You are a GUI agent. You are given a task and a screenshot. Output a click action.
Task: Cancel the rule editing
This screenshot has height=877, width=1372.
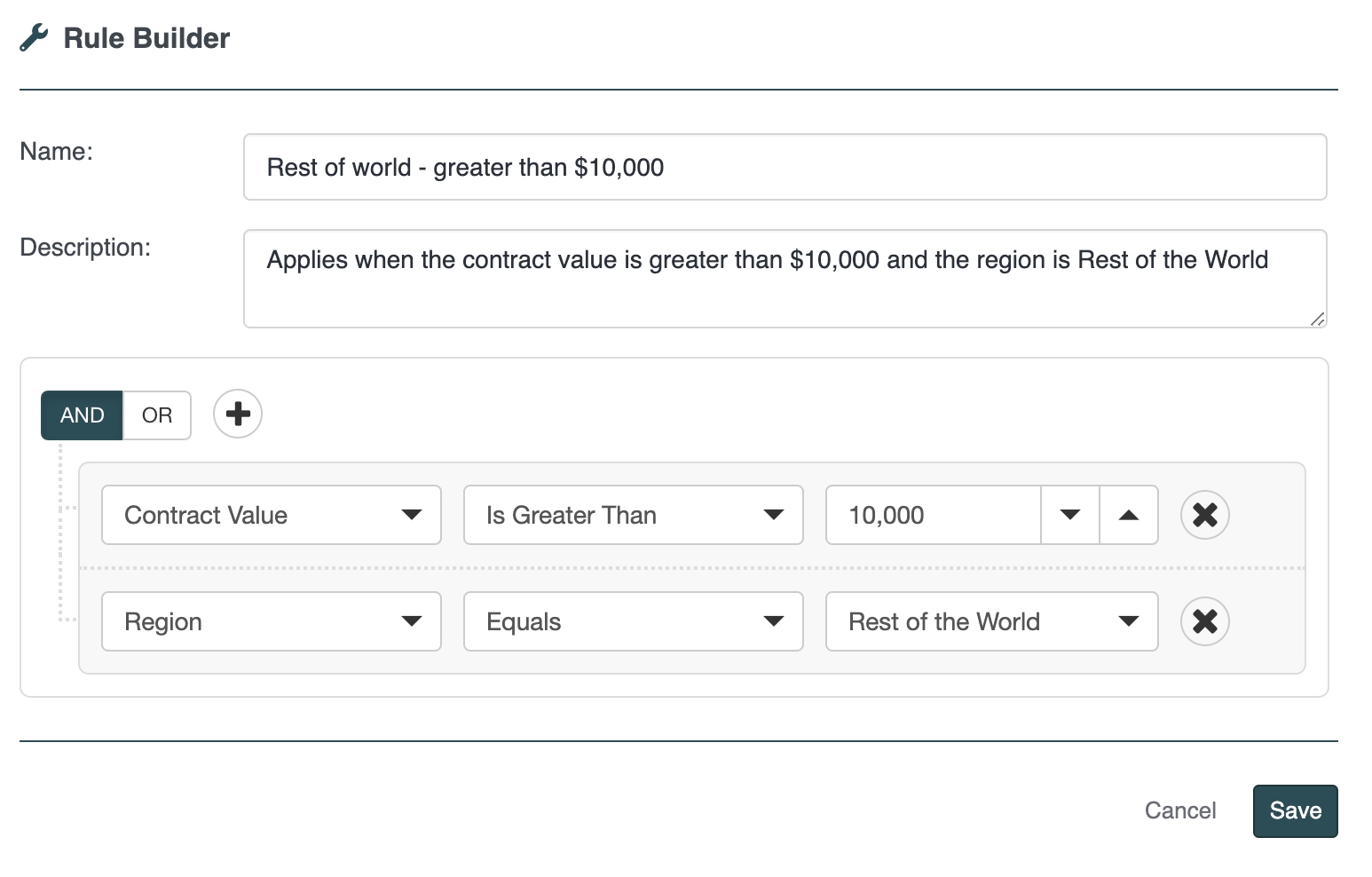(x=1179, y=810)
